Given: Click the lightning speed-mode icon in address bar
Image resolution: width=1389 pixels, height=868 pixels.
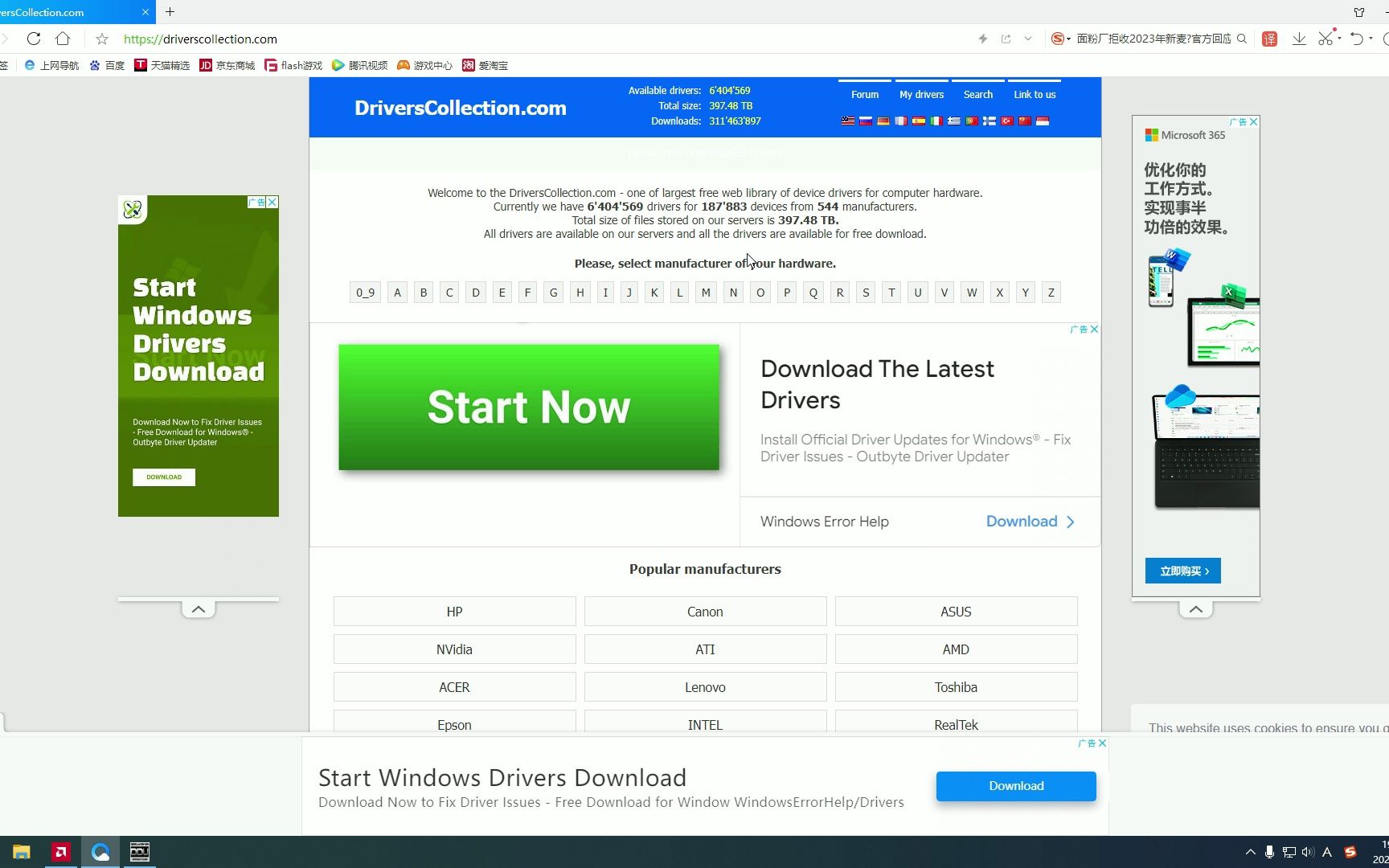Looking at the screenshot, I should pos(982,39).
